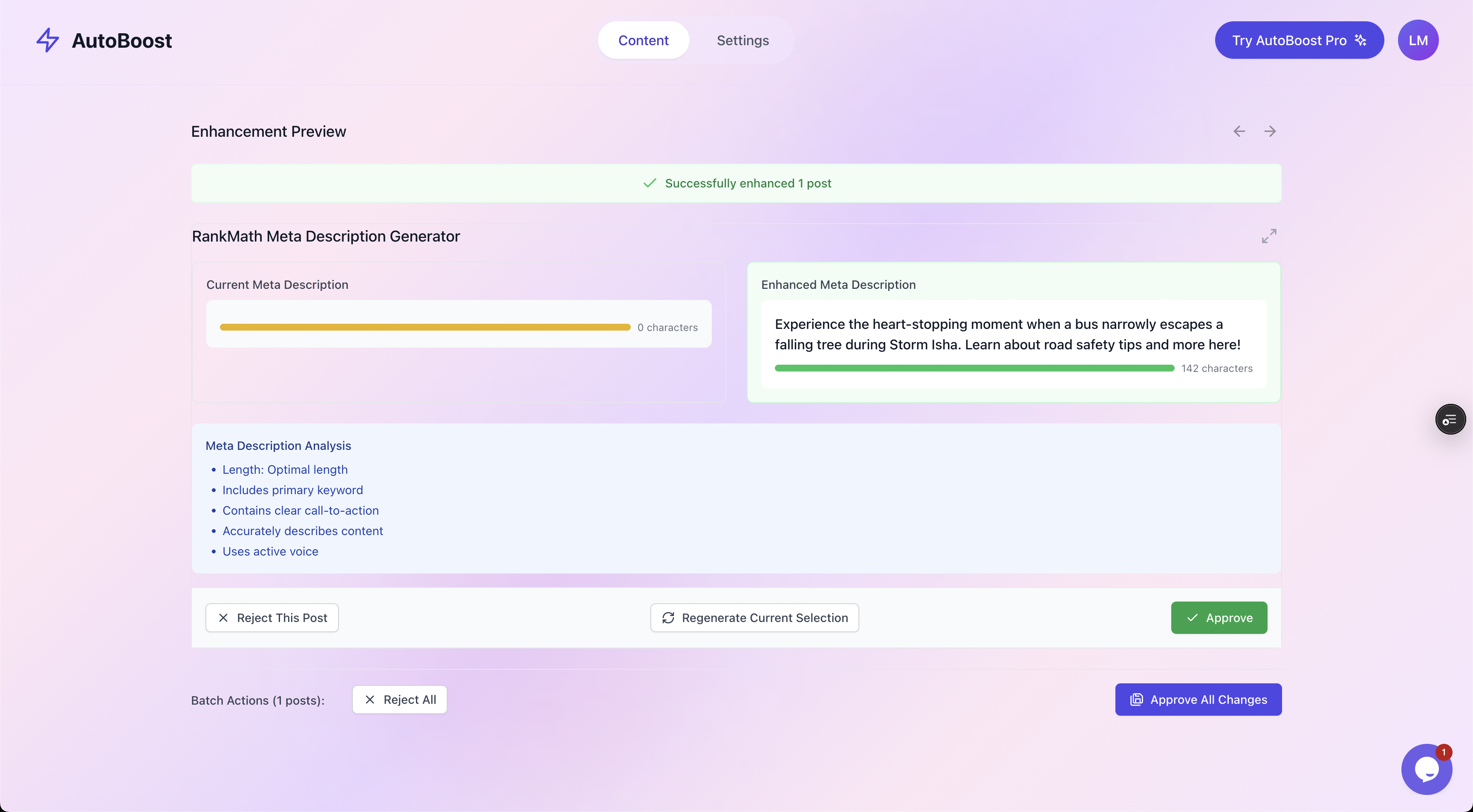The width and height of the screenshot is (1473, 812).
Task: Click the AutoBoost lightning bolt logo
Action: point(47,40)
